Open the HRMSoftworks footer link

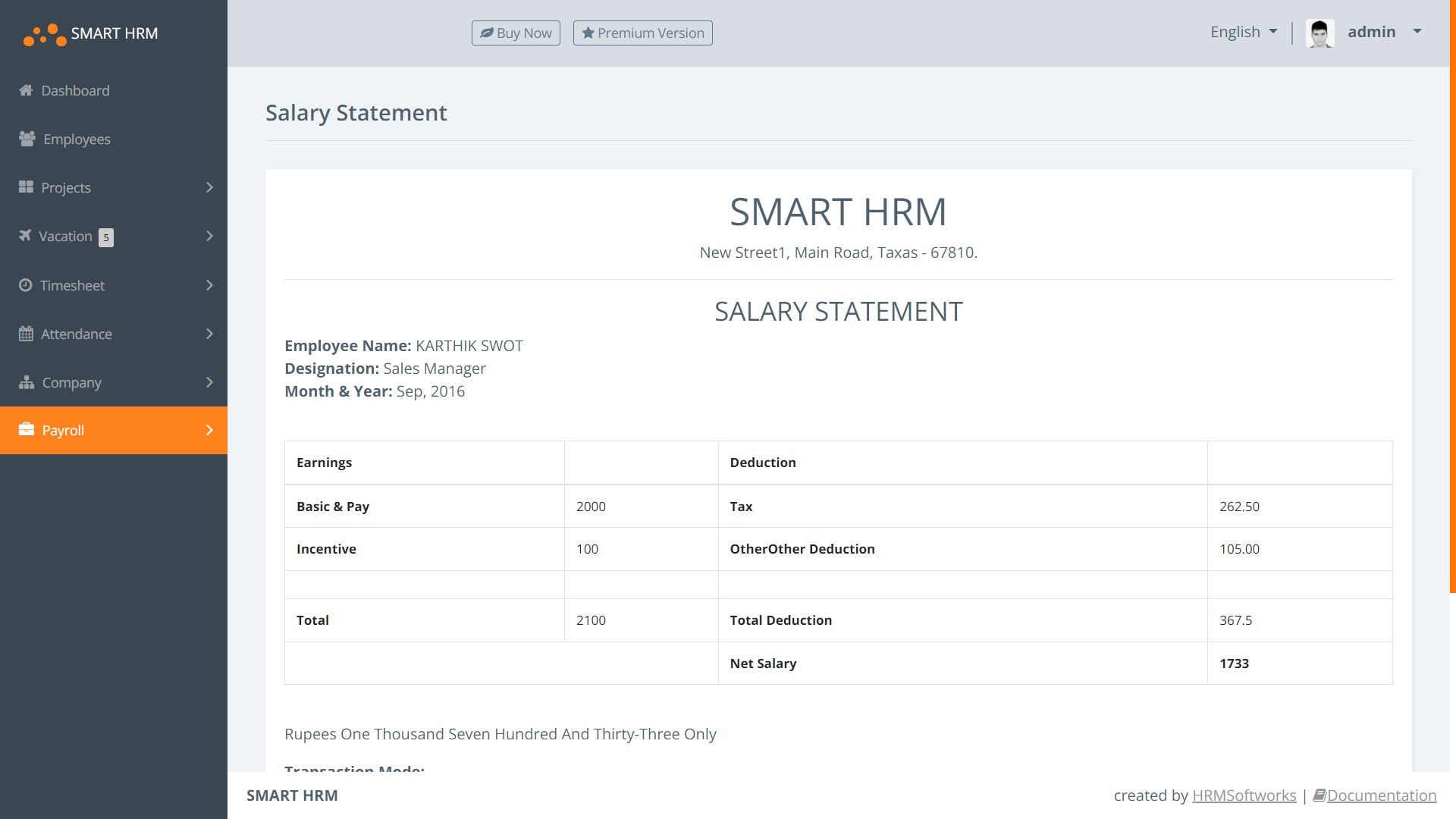point(1244,795)
